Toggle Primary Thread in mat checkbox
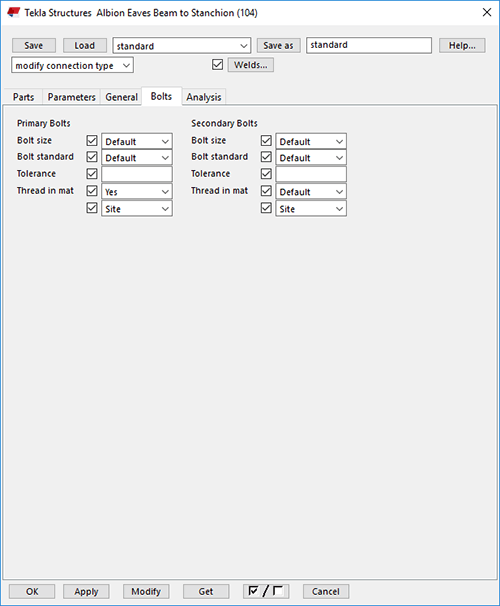Image resolution: width=500 pixels, height=606 pixels. [x=92, y=191]
